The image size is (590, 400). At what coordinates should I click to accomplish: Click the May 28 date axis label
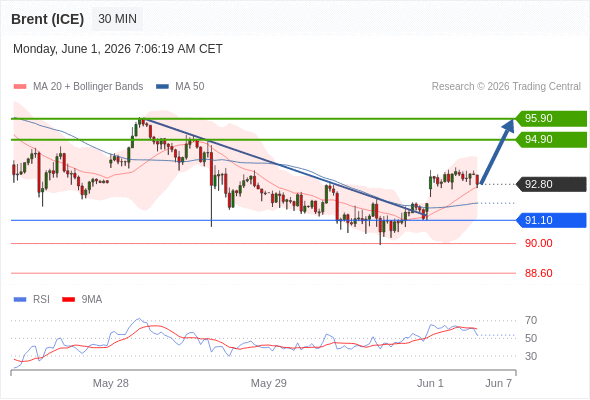tap(111, 383)
